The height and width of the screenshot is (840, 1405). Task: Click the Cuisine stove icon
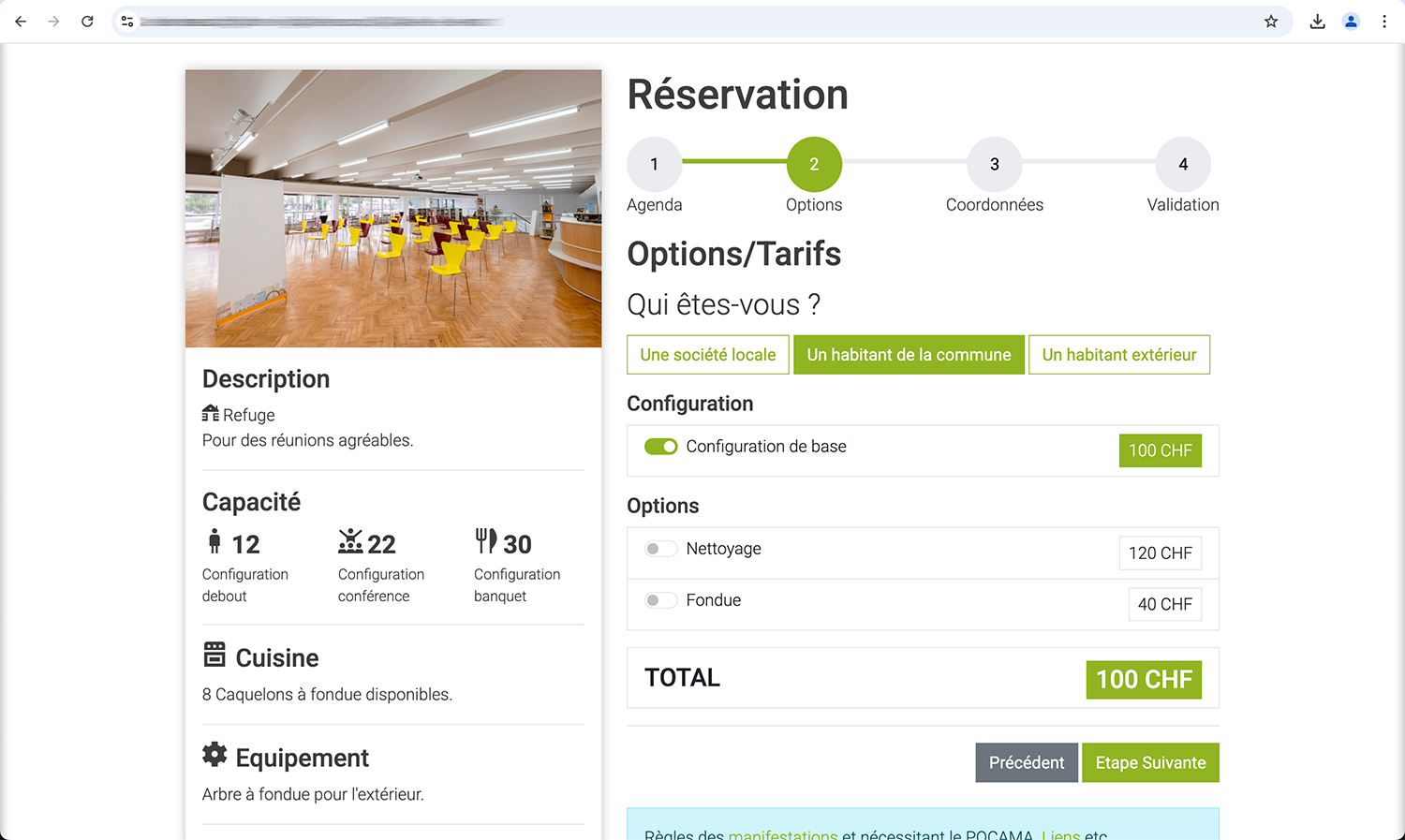tap(214, 655)
